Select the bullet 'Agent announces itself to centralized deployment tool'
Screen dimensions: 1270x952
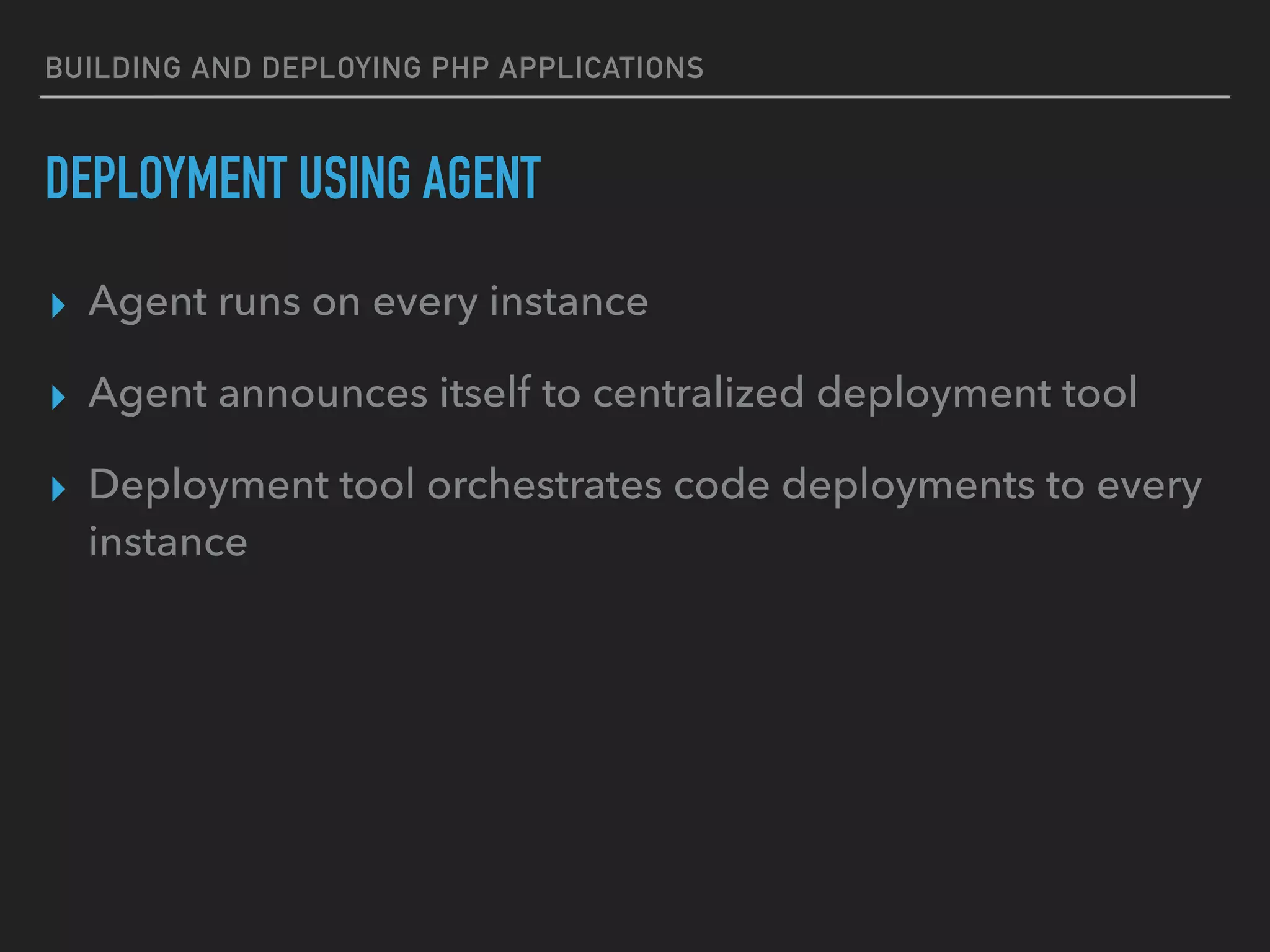coord(613,394)
